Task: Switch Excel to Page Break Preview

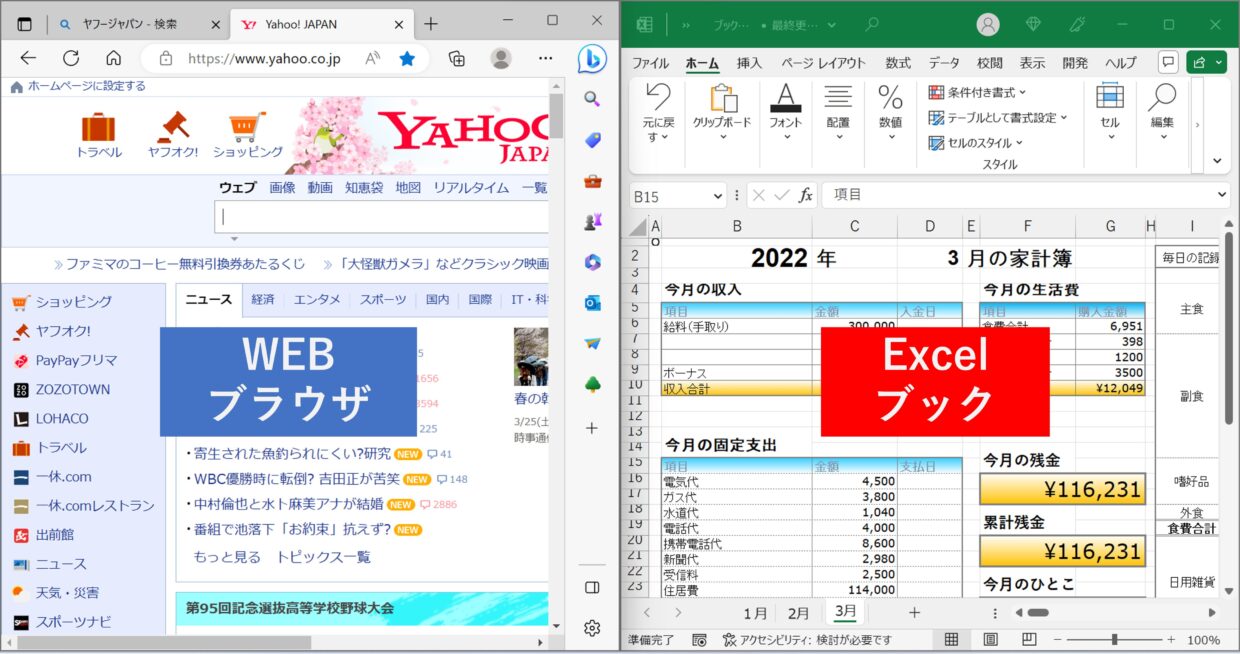Action: tap(1029, 640)
